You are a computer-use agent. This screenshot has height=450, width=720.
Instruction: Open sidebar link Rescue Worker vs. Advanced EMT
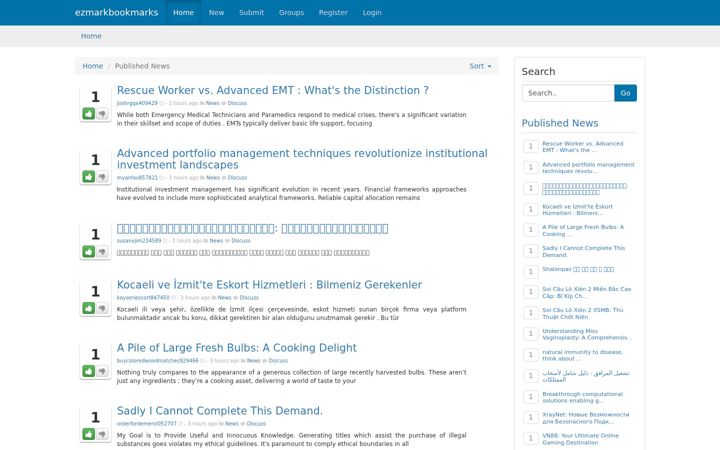tap(583, 146)
